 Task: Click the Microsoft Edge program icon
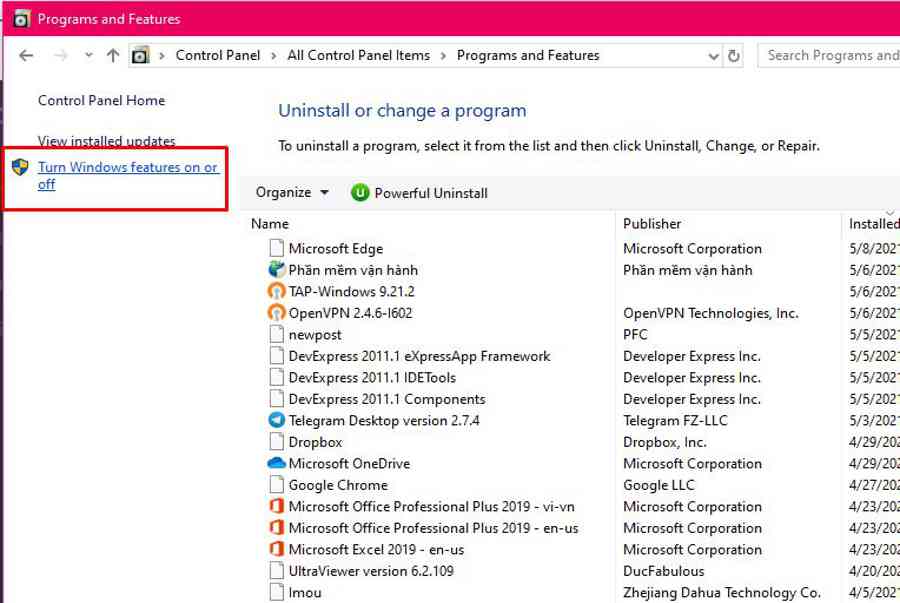pyautogui.click(x=277, y=248)
